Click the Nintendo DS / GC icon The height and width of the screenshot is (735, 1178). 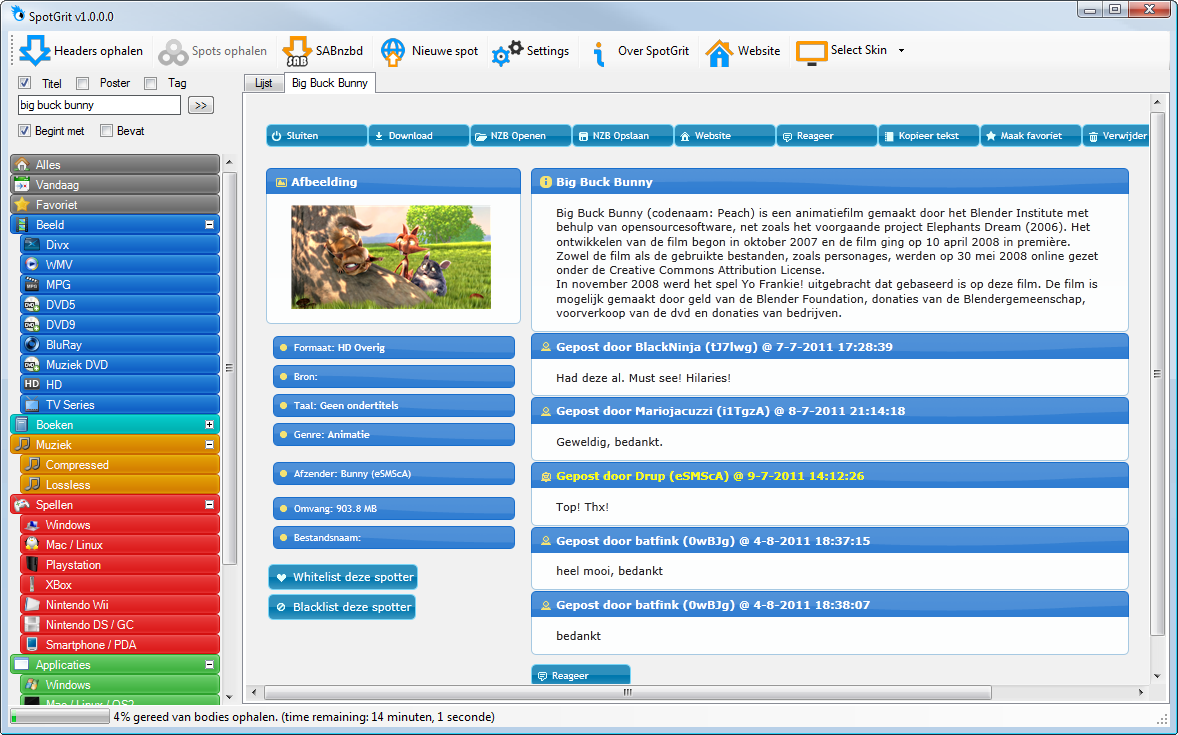click(32, 625)
